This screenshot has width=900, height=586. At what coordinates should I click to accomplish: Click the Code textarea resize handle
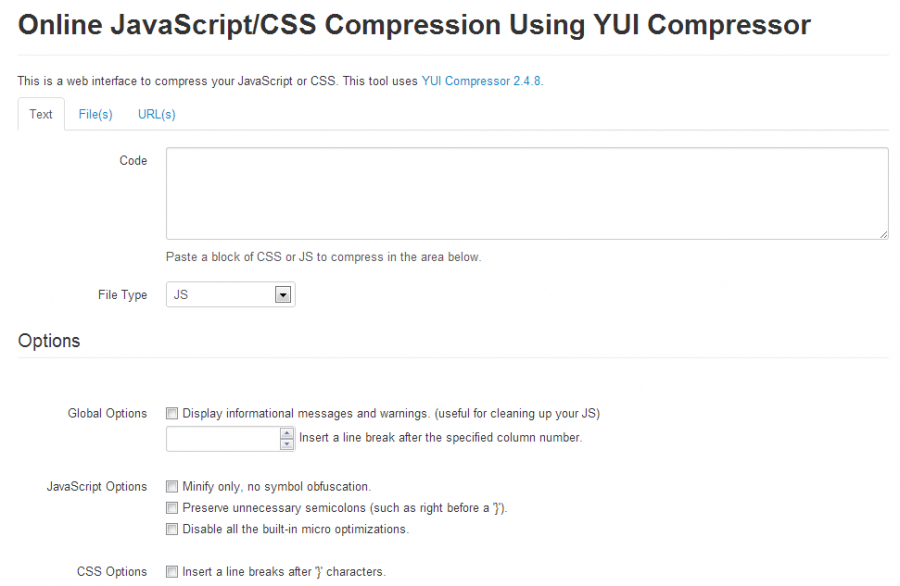click(883, 234)
